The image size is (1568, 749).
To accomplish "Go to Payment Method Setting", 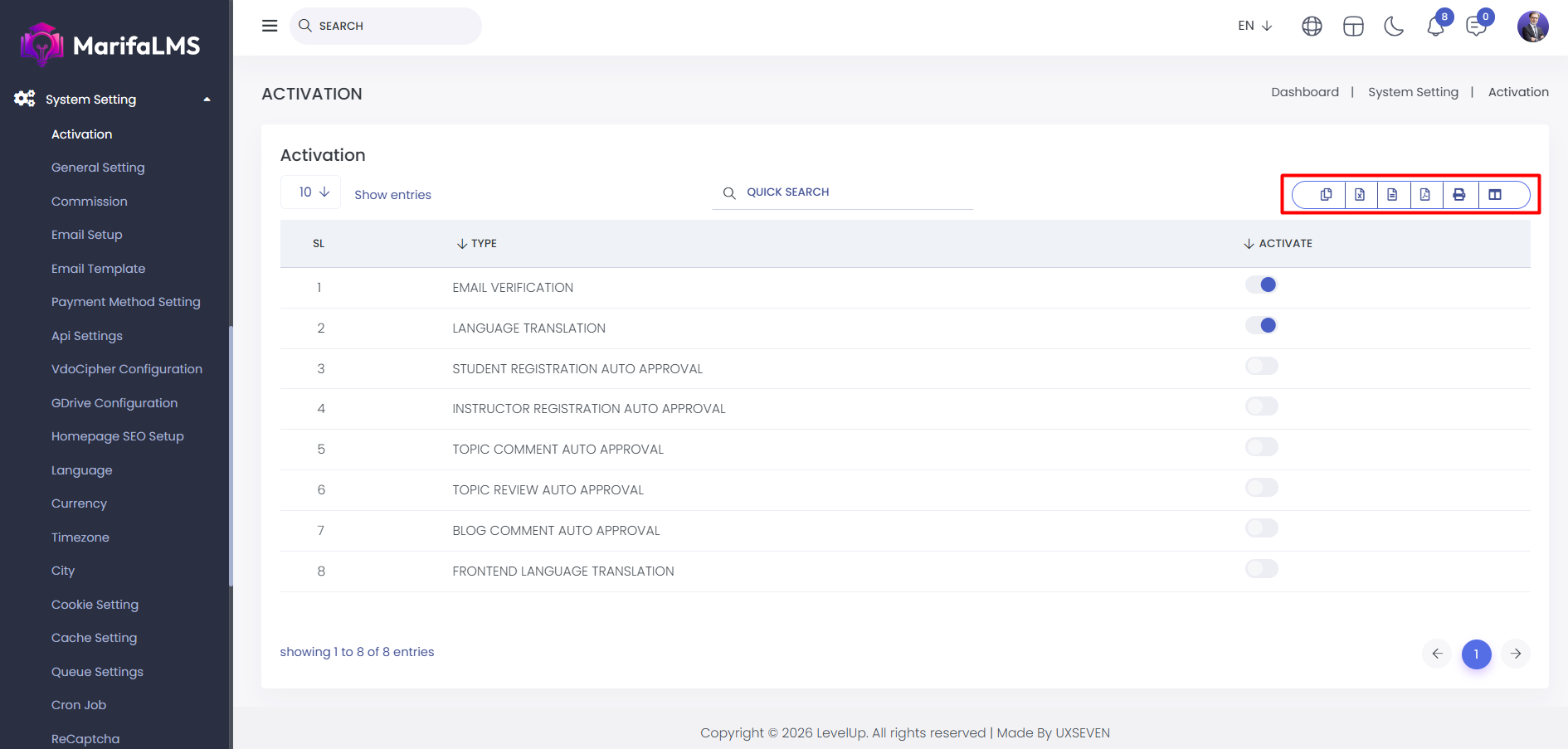I will (x=125, y=302).
